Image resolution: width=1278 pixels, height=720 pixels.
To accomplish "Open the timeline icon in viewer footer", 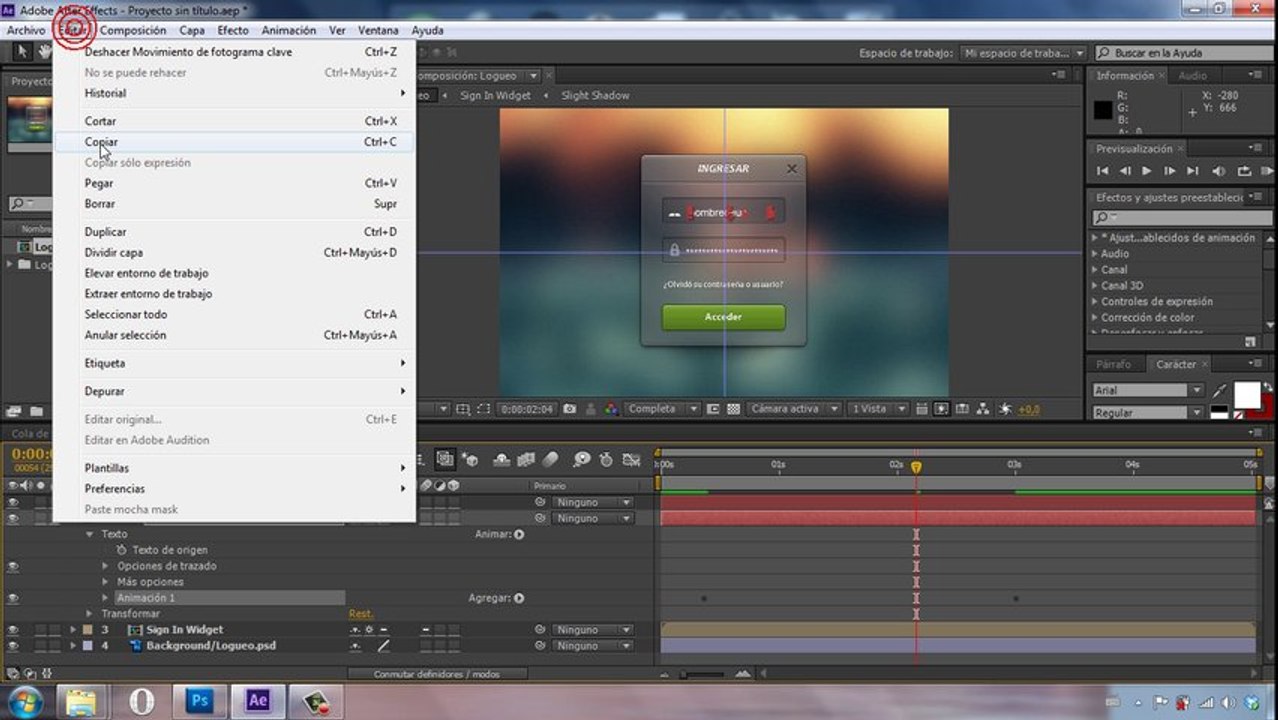I will click(x=962, y=409).
